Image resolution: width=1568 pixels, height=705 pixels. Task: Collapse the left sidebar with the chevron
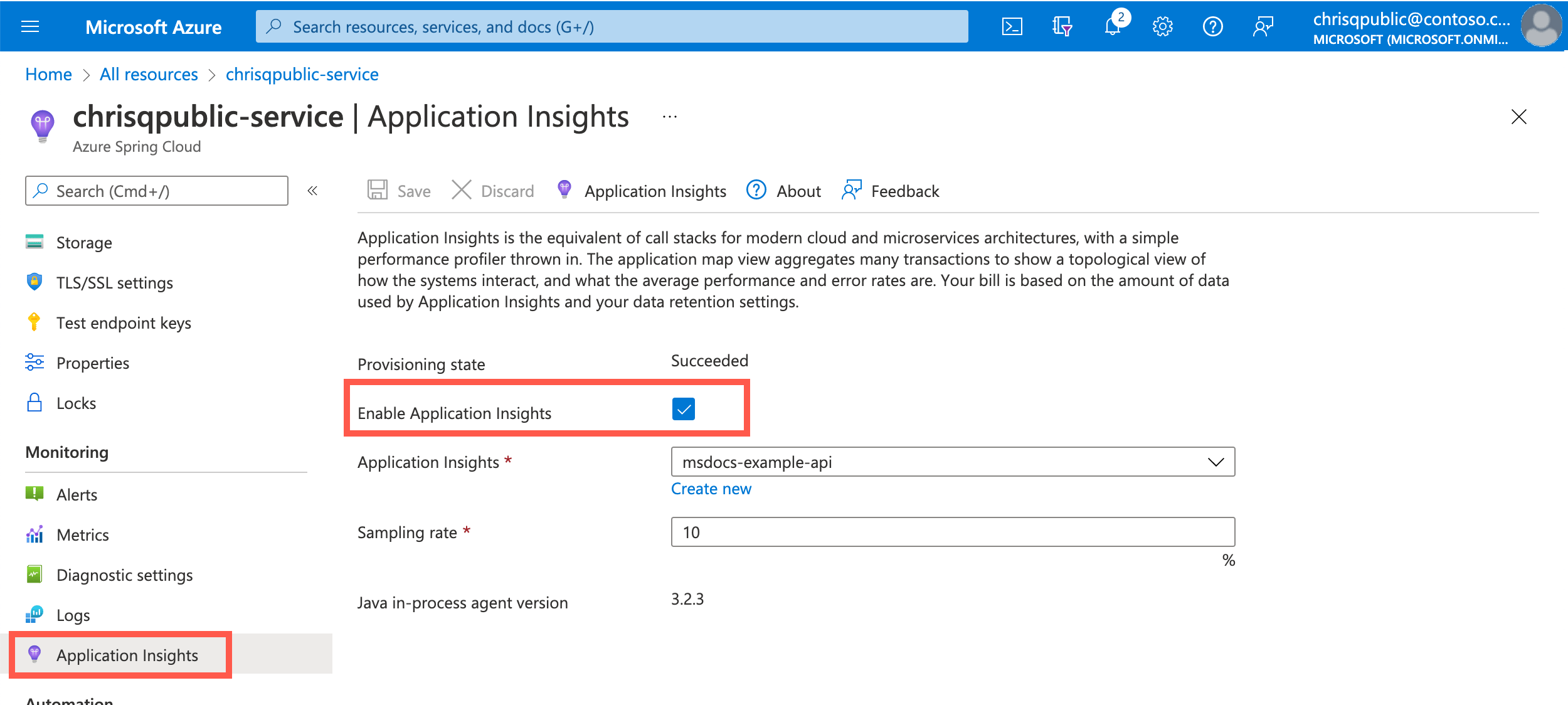(312, 191)
